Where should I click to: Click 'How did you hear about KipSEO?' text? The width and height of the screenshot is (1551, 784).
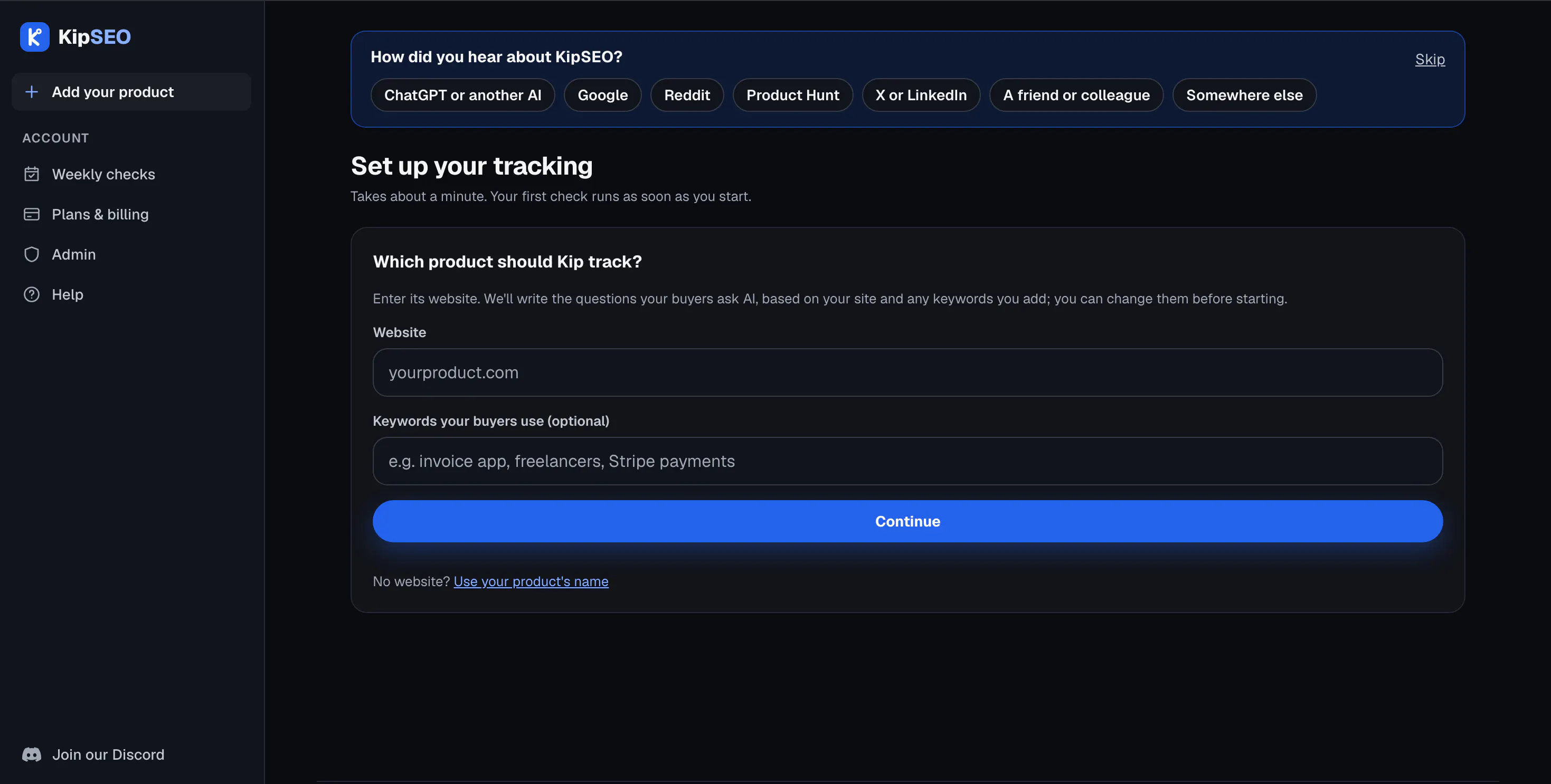click(x=497, y=56)
